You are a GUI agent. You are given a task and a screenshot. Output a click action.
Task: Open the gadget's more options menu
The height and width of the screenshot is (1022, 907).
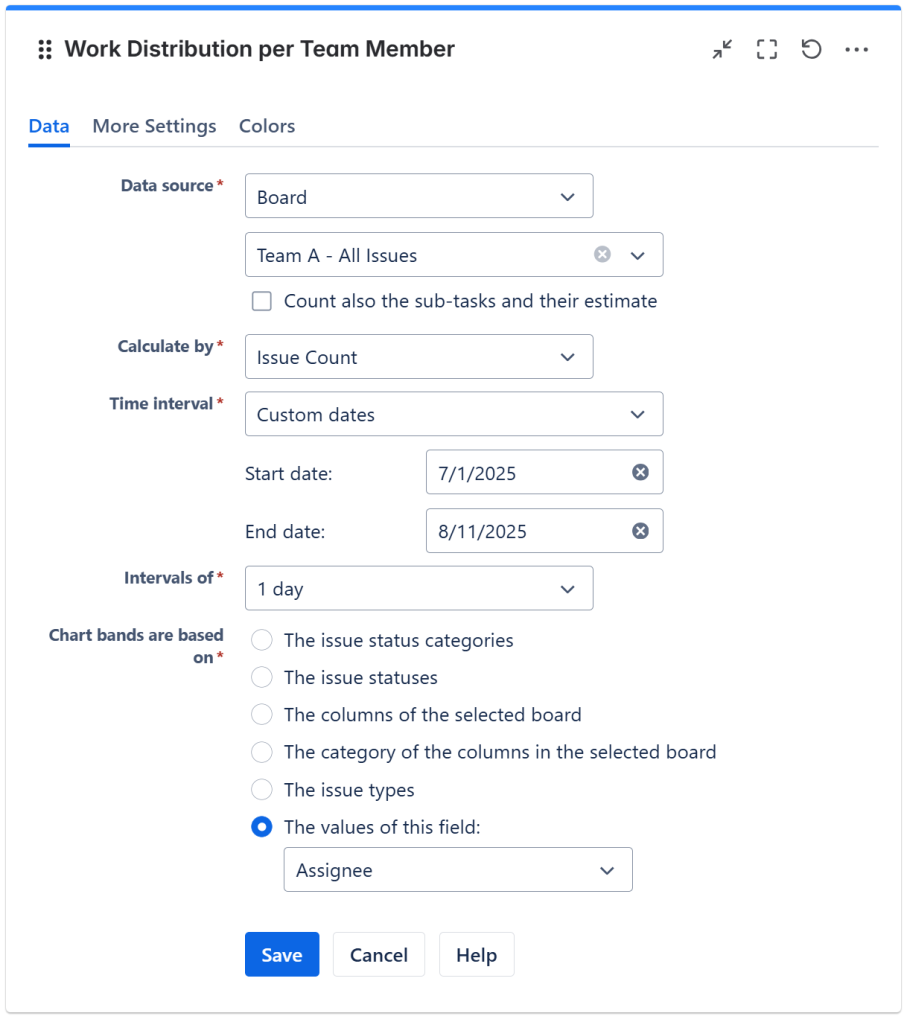(856, 49)
